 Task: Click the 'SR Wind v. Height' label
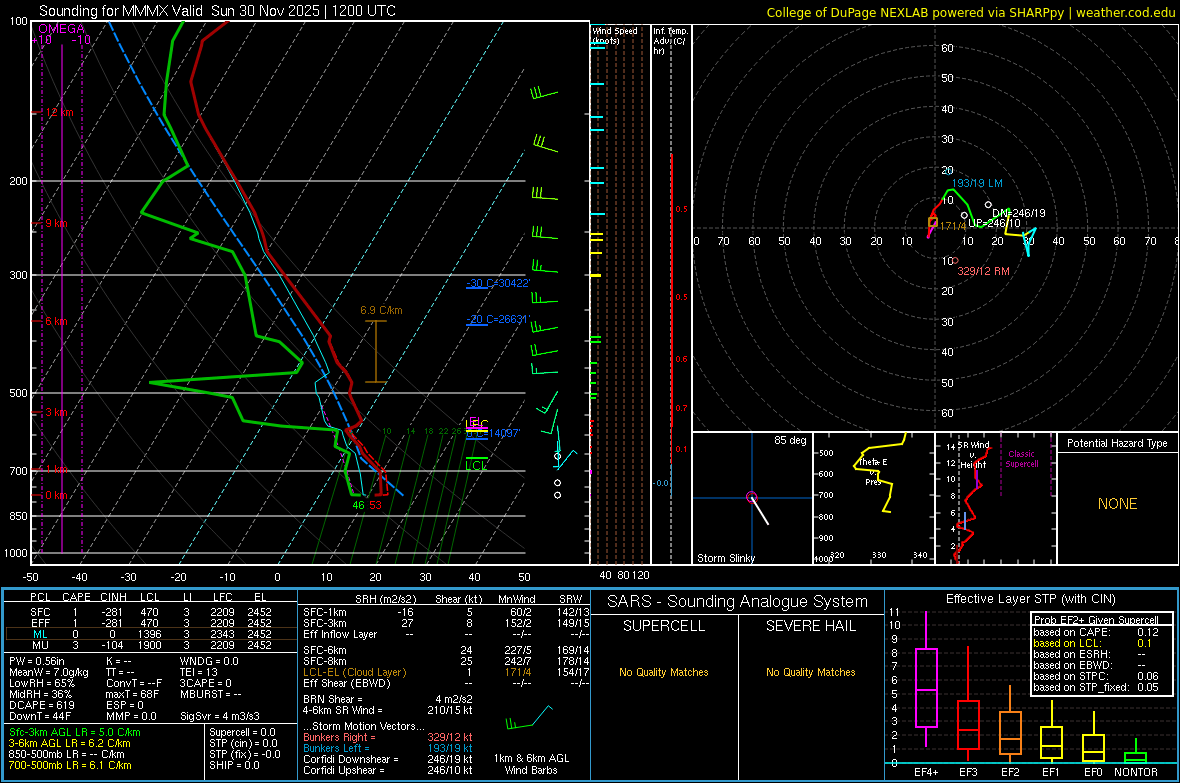tap(973, 455)
